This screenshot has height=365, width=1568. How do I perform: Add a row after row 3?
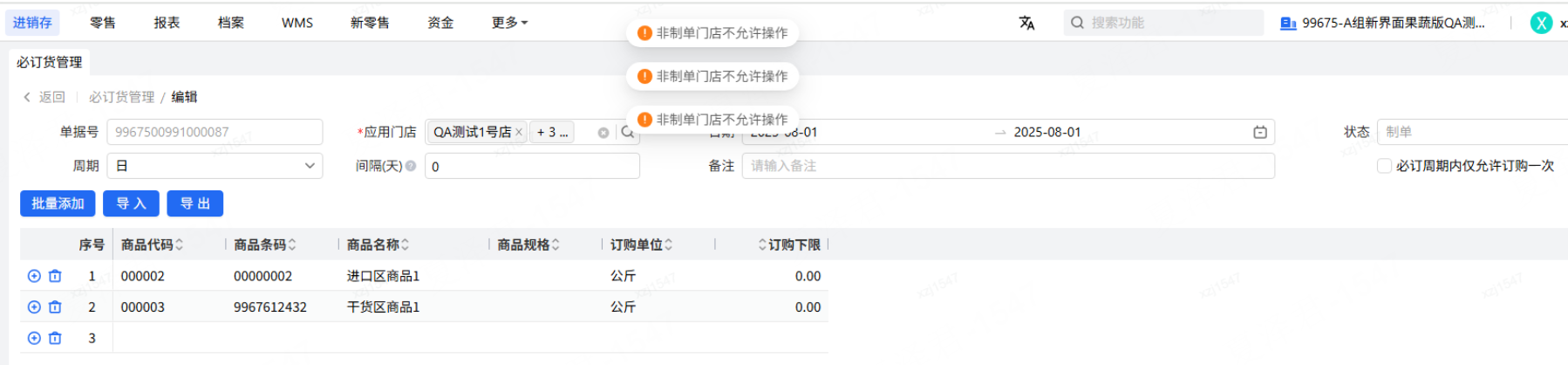[x=34, y=338]
